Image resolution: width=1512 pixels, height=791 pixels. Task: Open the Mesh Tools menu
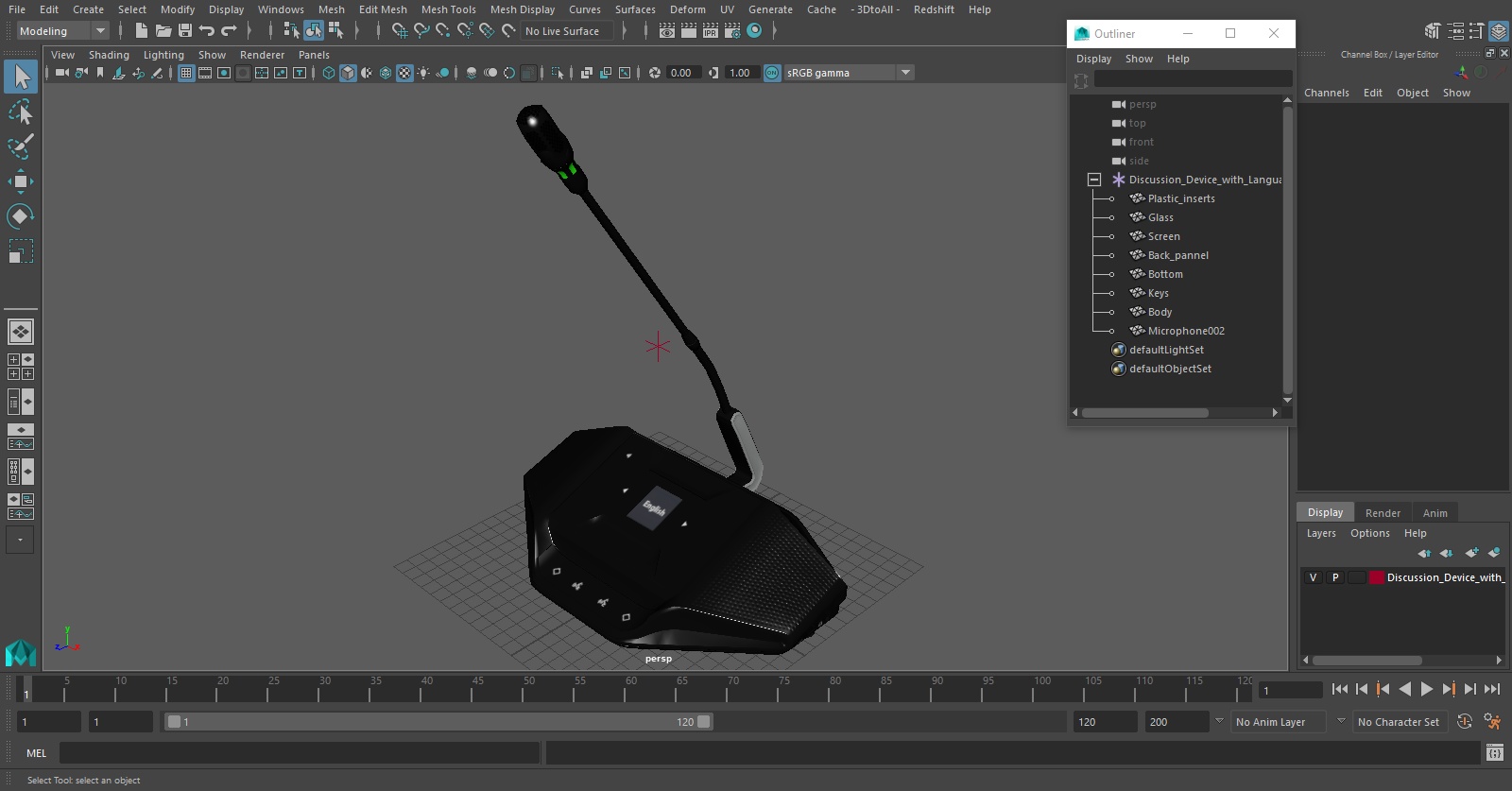click(449, 9)
